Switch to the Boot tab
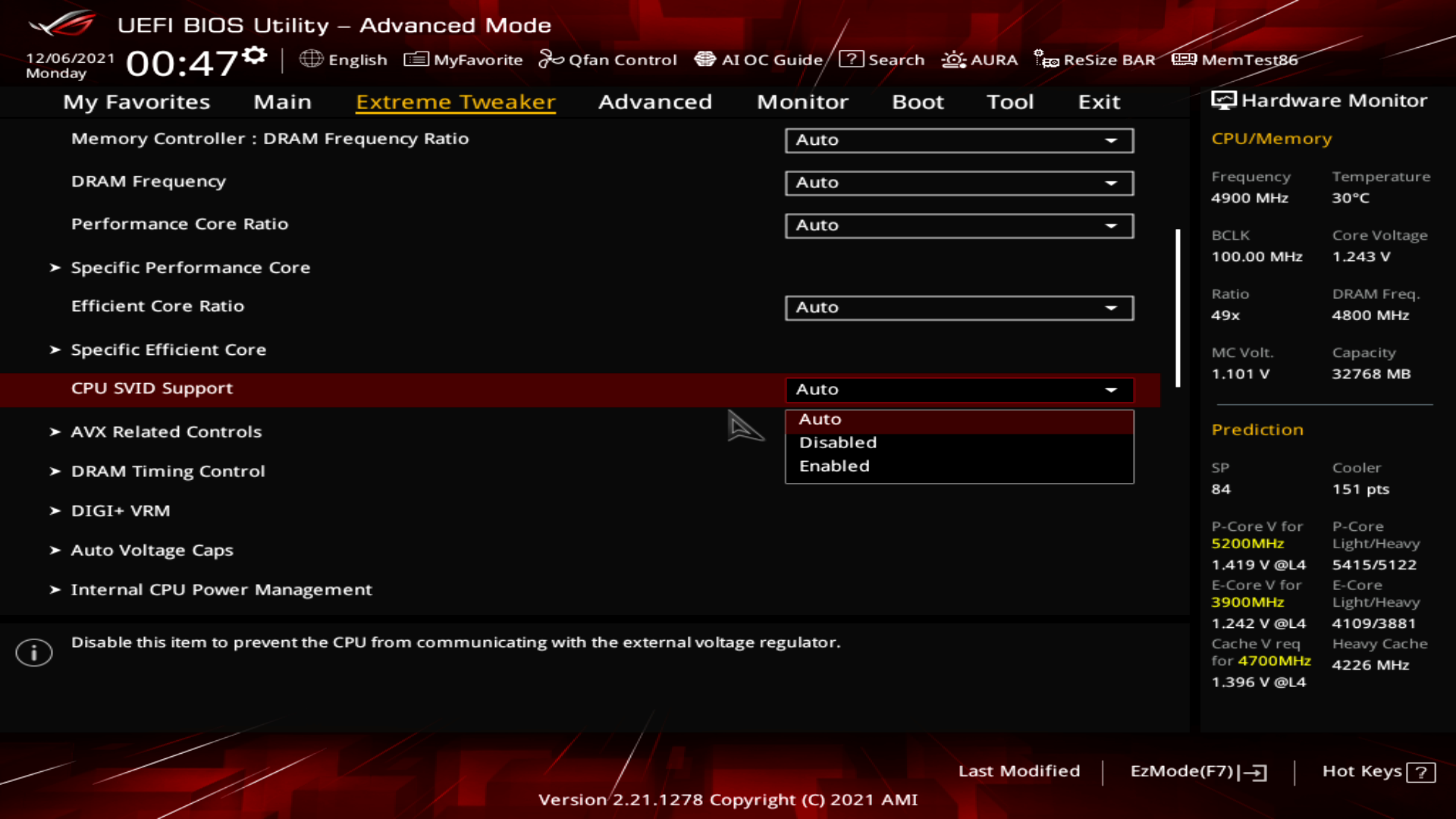The width and height of the screenshot is (1456, 819). (x=918, y=102)
